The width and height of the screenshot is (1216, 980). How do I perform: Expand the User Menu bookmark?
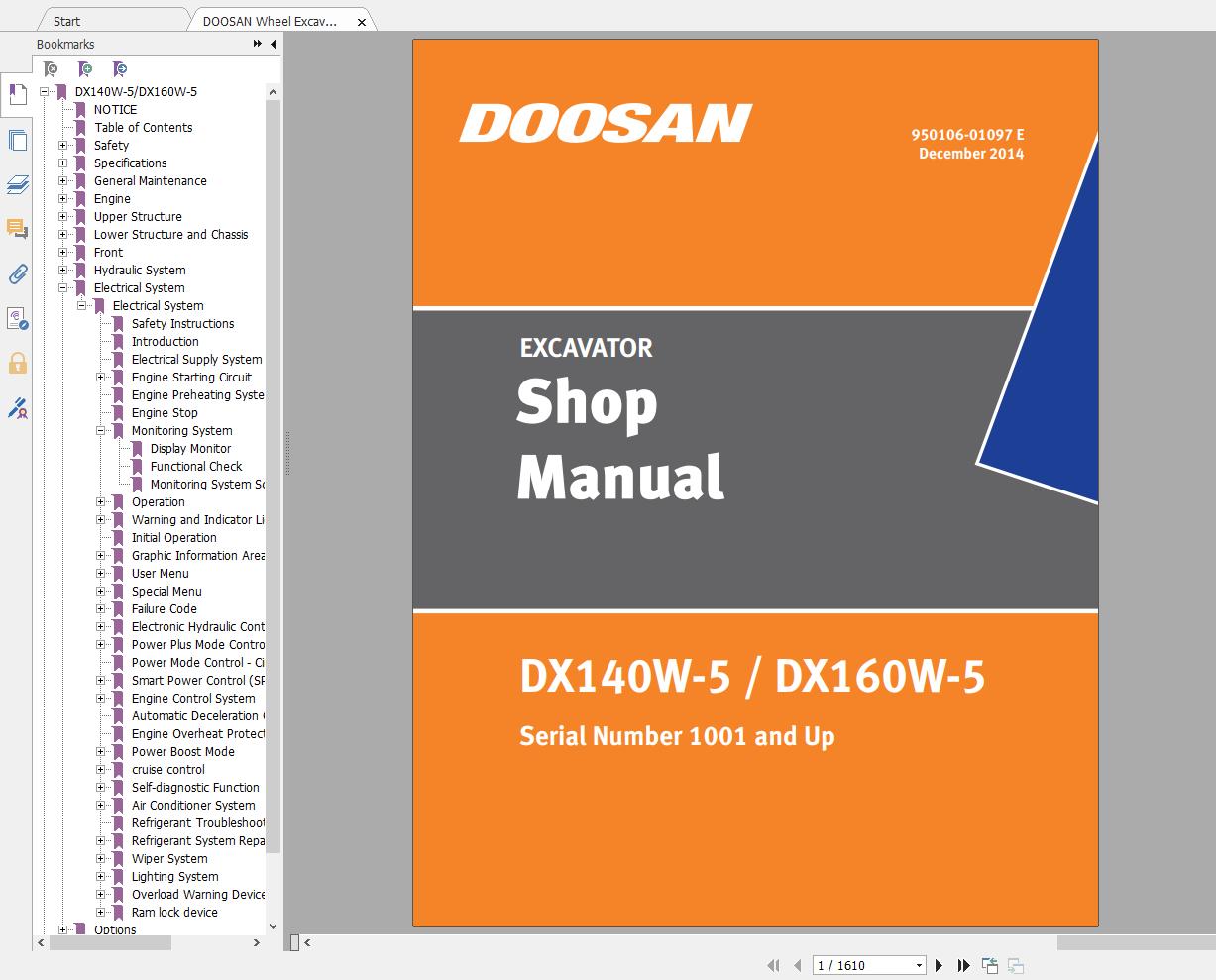click(x=101, y=573)
